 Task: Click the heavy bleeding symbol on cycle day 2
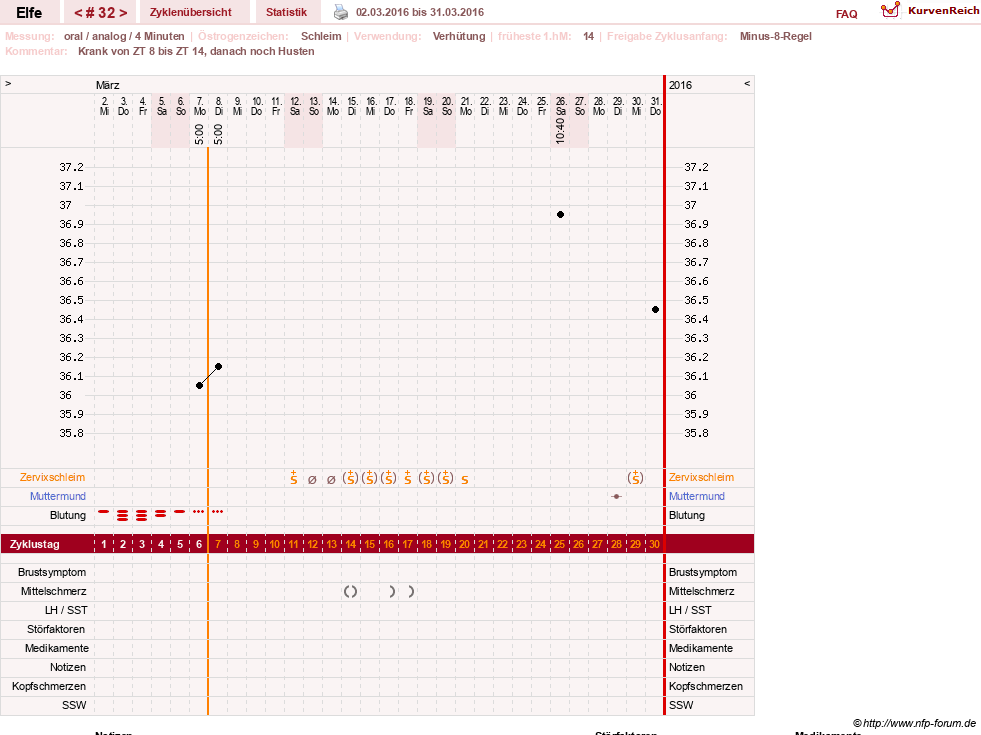(123, 515)
